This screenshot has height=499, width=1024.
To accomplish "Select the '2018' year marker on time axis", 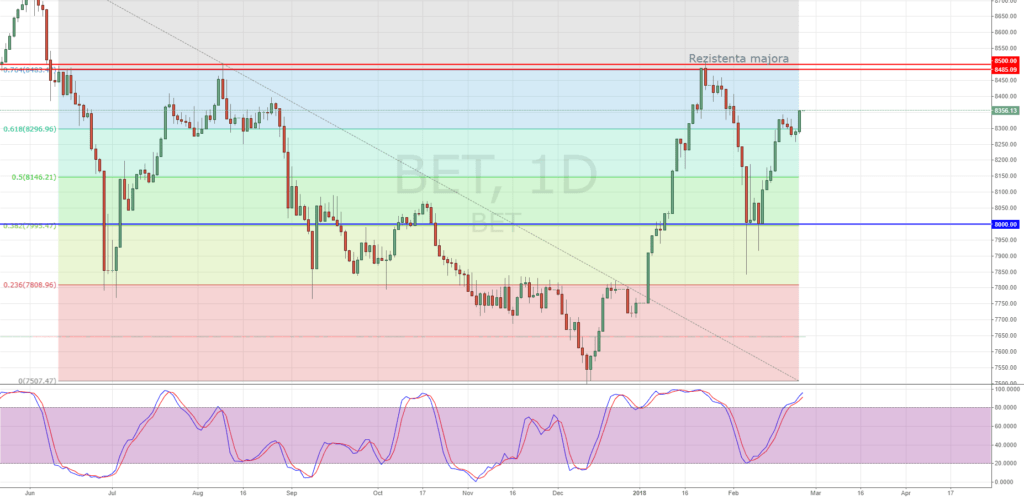I will click(x=641, y=493).
